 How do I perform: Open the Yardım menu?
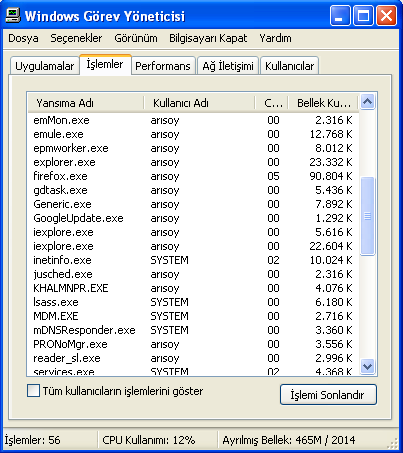pos(275,38)
